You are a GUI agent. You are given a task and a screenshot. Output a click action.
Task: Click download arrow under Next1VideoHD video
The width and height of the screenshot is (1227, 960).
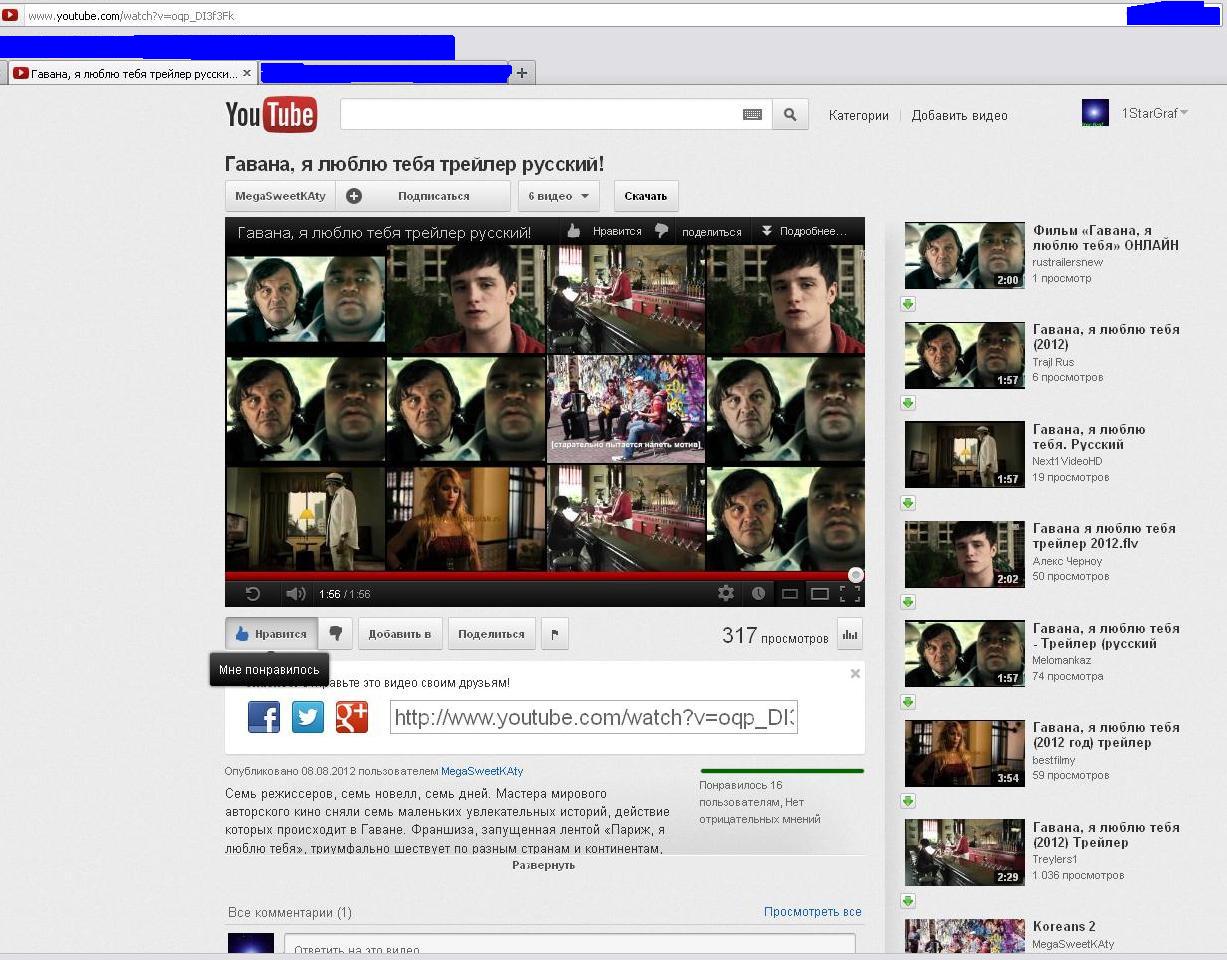coord(908,503)
